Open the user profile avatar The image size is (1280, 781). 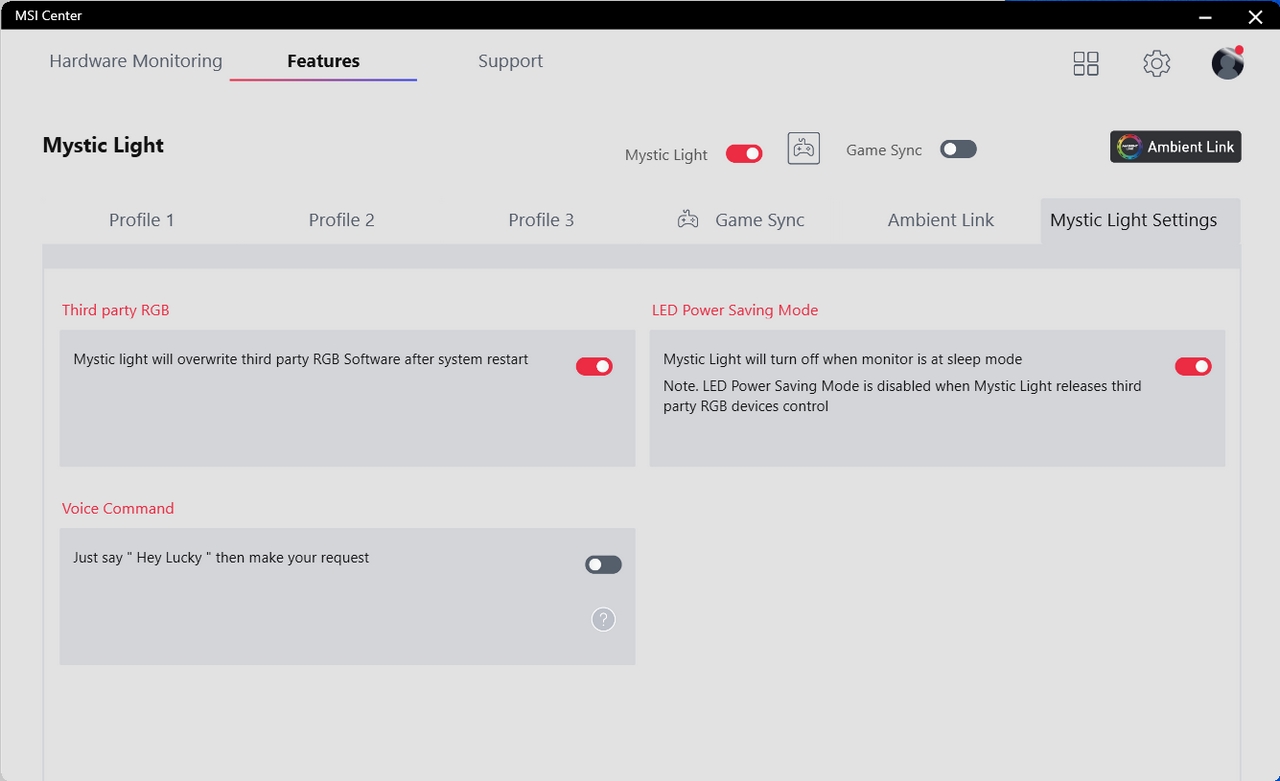(x=1228, y=62)
